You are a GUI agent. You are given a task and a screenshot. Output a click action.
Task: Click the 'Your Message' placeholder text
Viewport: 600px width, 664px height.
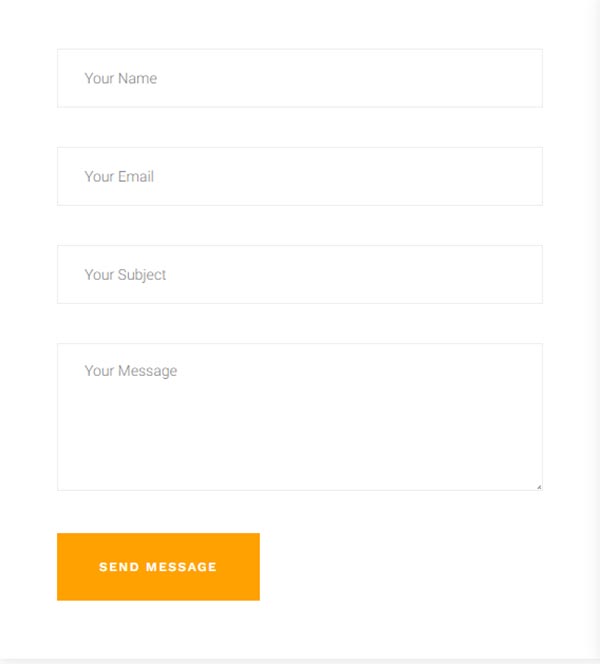pos(130,371)
